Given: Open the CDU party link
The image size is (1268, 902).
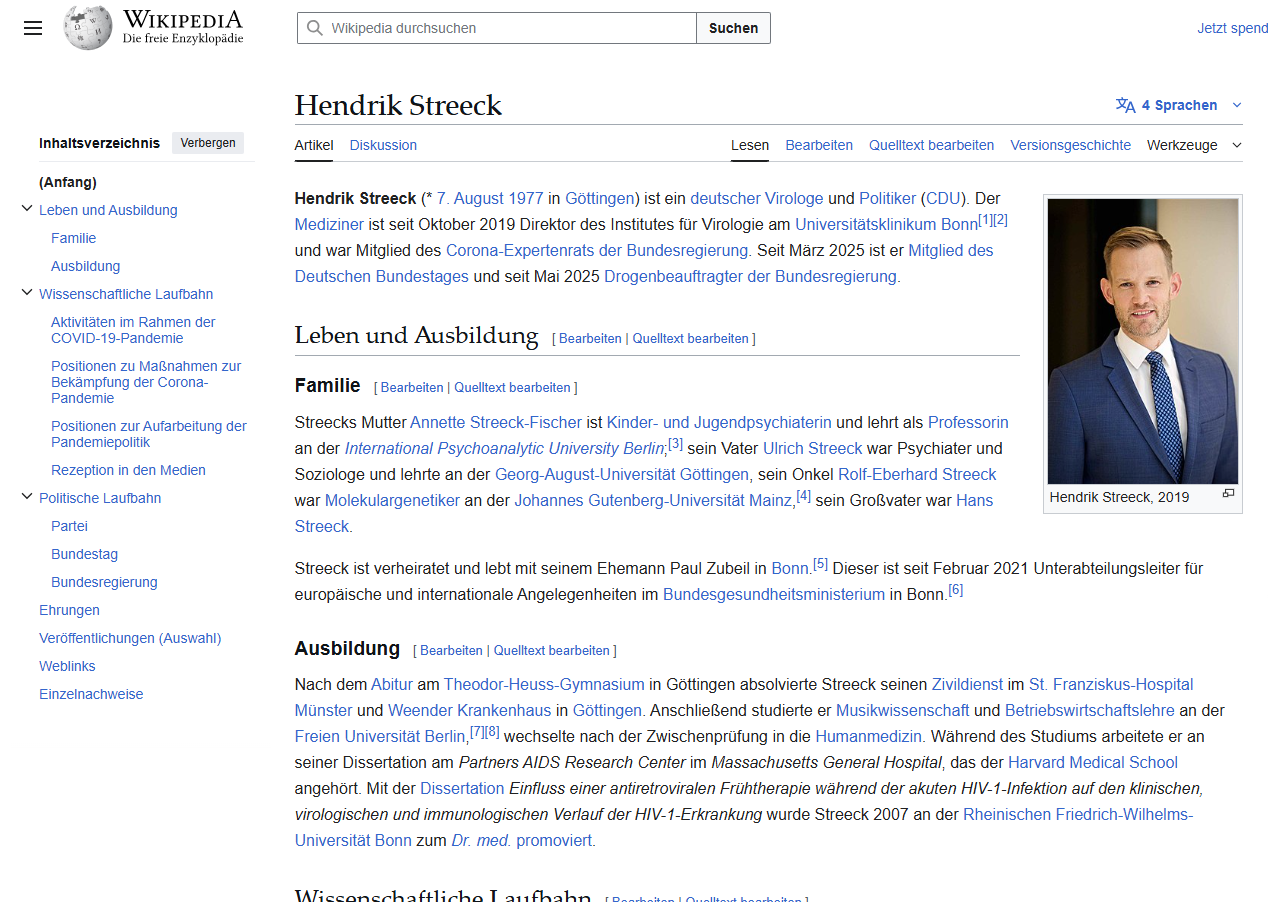Looking at the screenshot, I should pyautogui.click(x=942, y=198).
